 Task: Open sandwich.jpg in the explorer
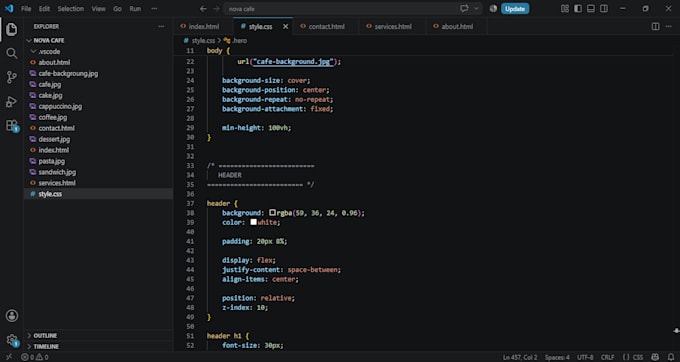(x=57, y=172)
